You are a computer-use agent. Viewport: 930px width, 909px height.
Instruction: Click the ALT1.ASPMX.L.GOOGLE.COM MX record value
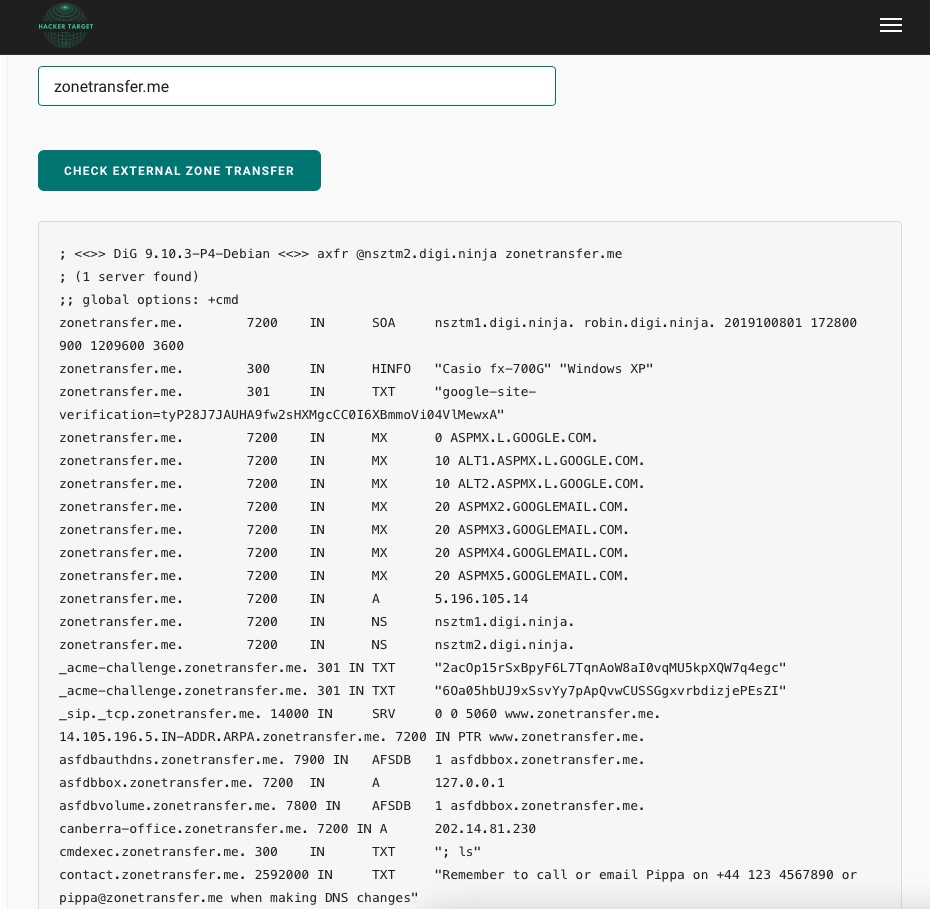pyautogui.click(x=539, y=461)
